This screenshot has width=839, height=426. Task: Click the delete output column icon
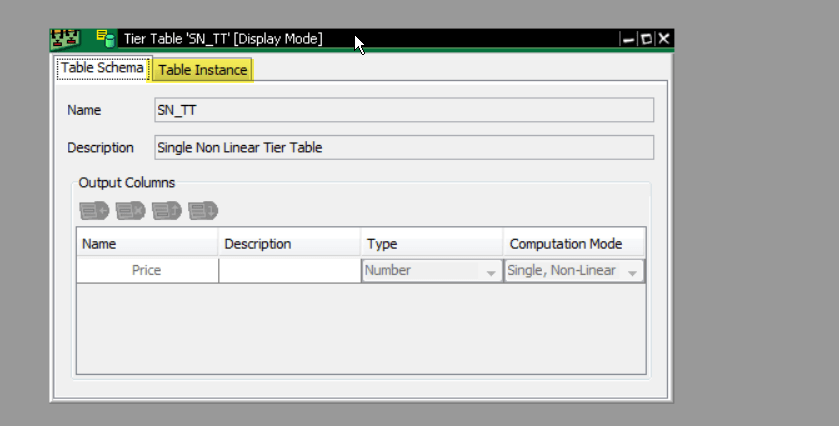coord(131,210)
